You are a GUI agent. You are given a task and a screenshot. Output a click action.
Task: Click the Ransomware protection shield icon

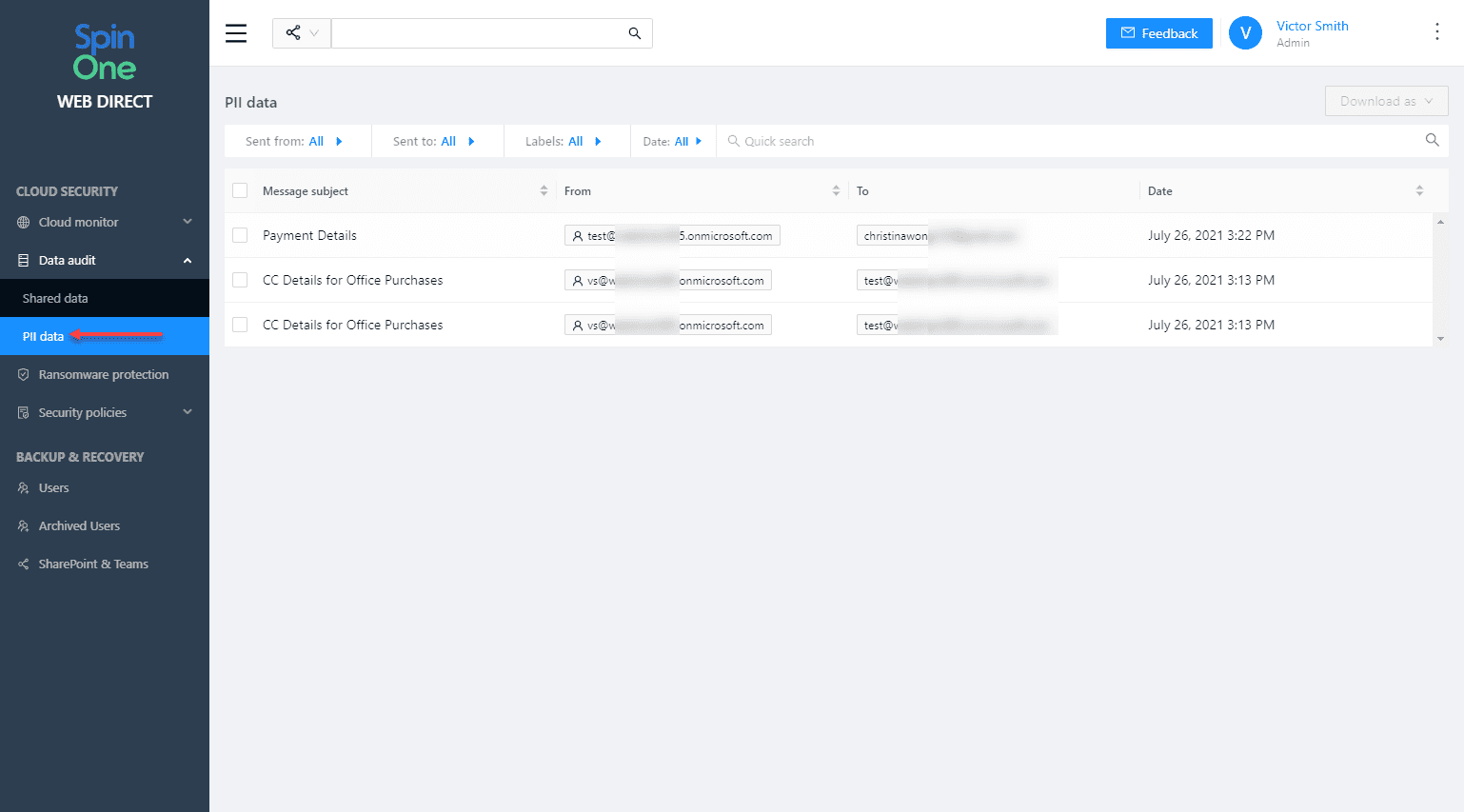24,374
